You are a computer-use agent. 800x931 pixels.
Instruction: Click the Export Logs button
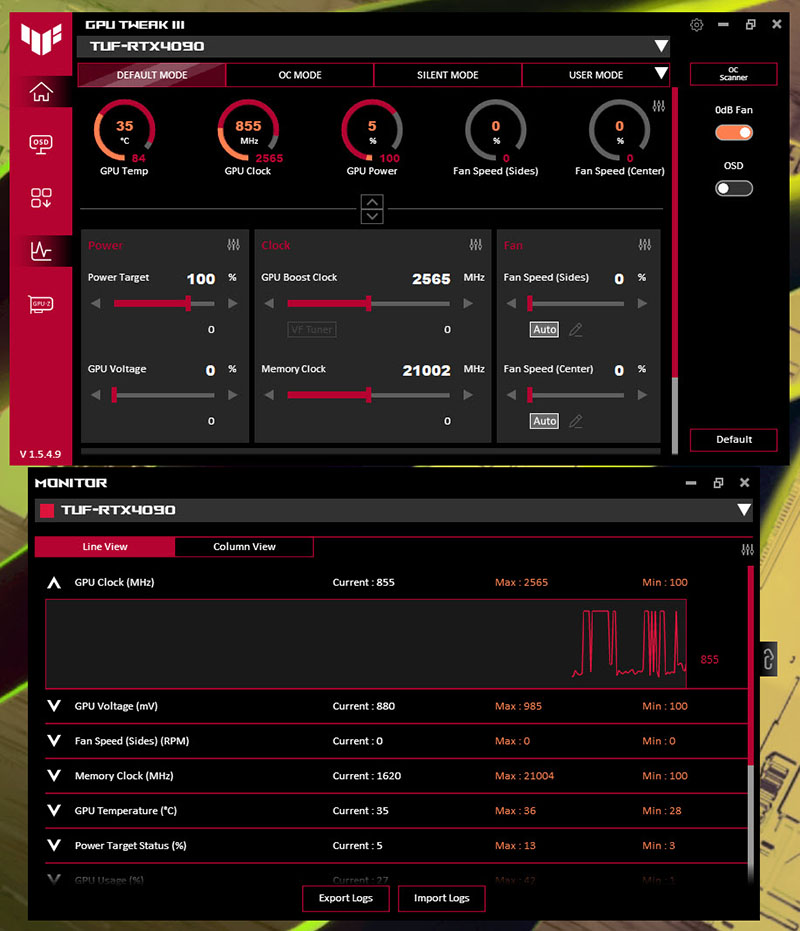pos(346,898)
